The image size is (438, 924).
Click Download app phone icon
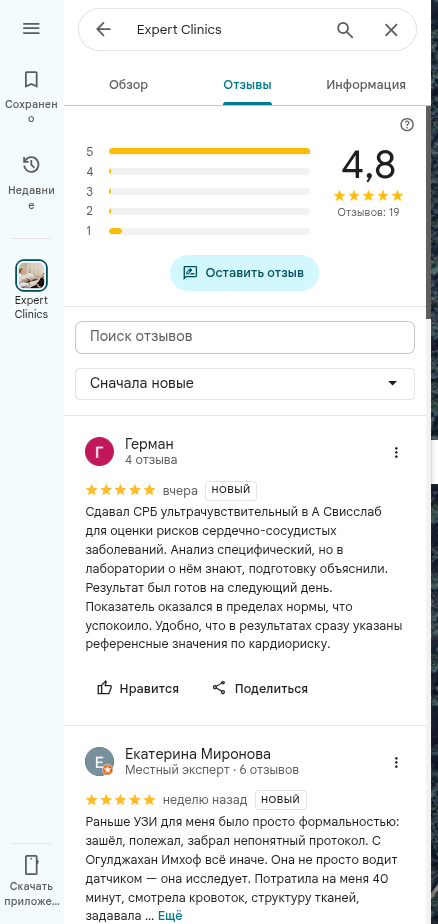[31, 865]
